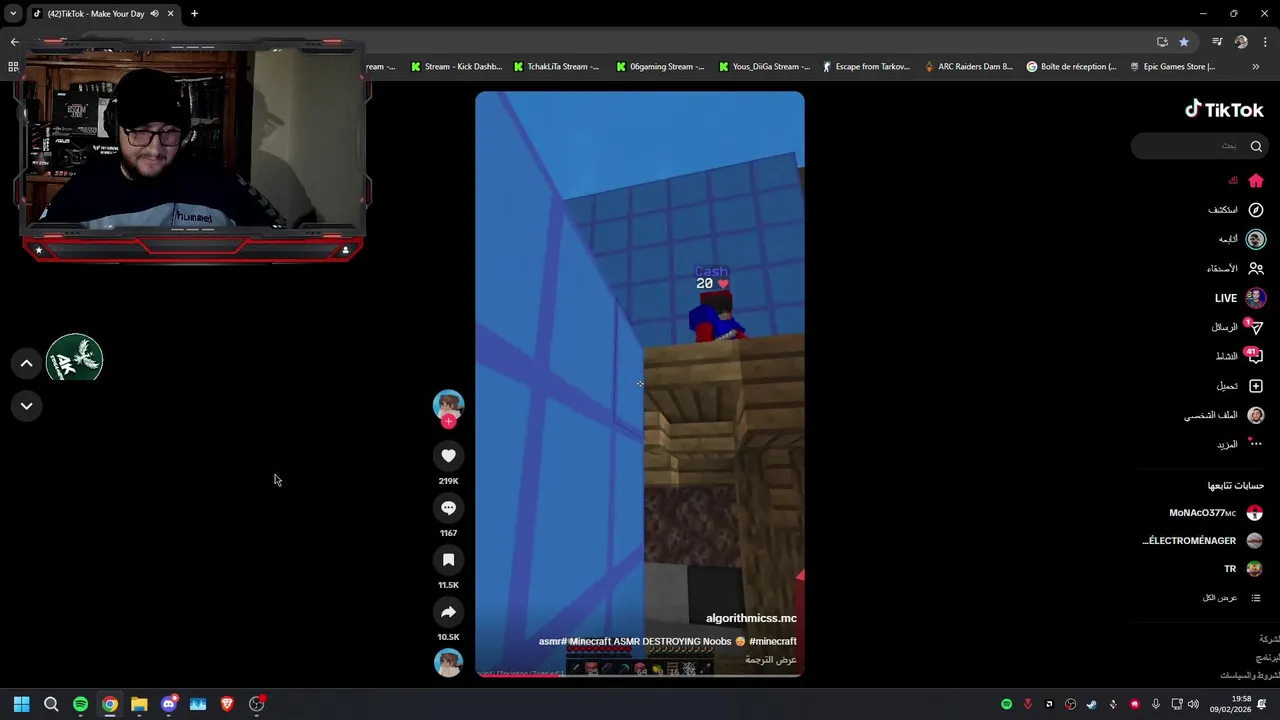Follow creator with red plus badge
Screen dimensions: 1280x720
[448, 422]
